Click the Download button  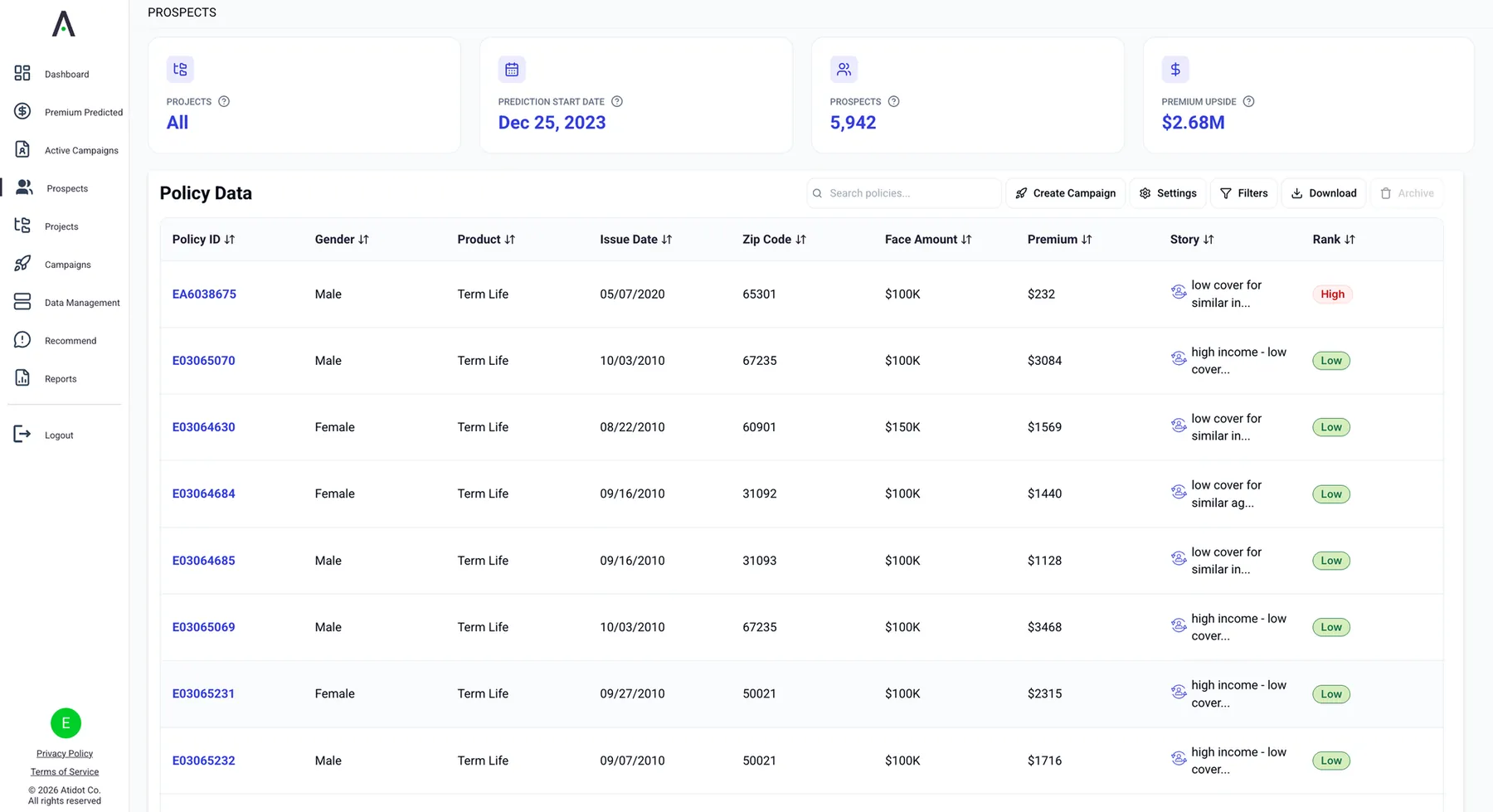pyautogui.click(x=1324, y=193)
